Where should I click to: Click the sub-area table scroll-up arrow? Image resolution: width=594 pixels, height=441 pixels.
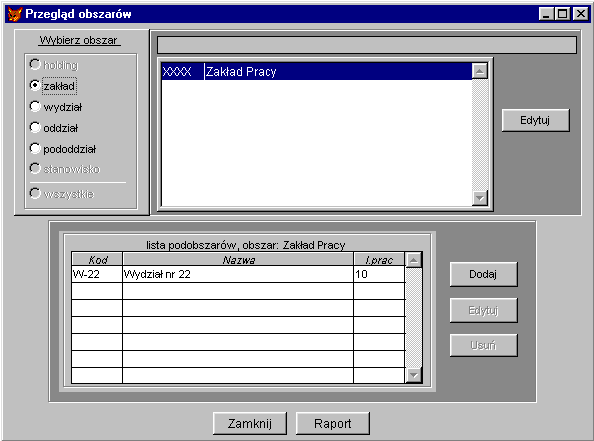pyautogui.click(x=414, y=260)
